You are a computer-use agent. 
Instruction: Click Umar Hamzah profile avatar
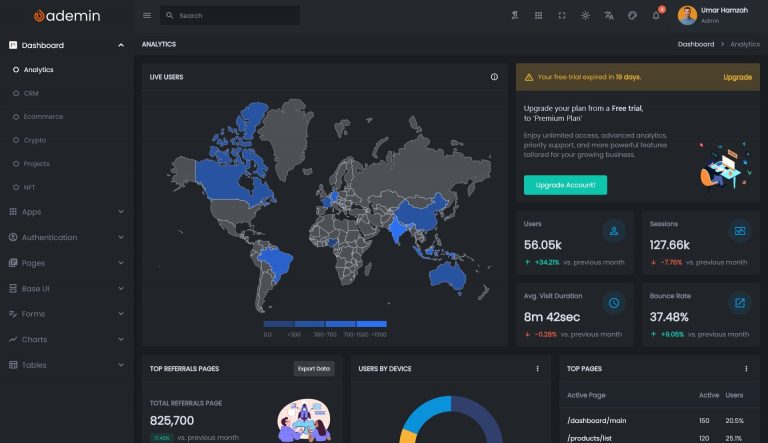687,16
